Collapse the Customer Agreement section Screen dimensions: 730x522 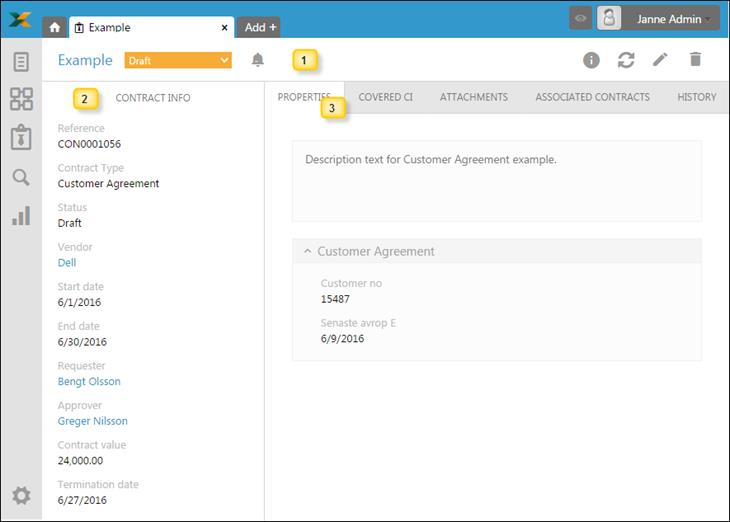[x=308, y=252]
